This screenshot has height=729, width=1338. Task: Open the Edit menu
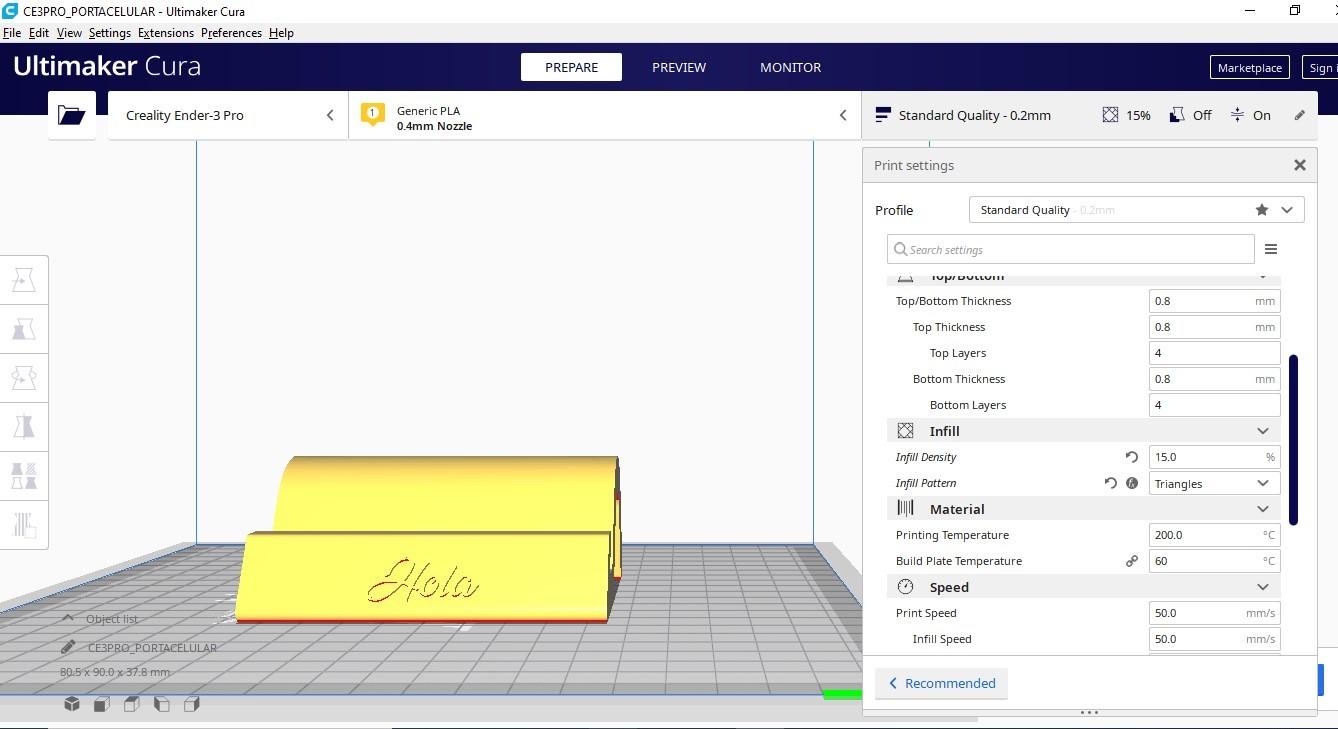[39, 33]
